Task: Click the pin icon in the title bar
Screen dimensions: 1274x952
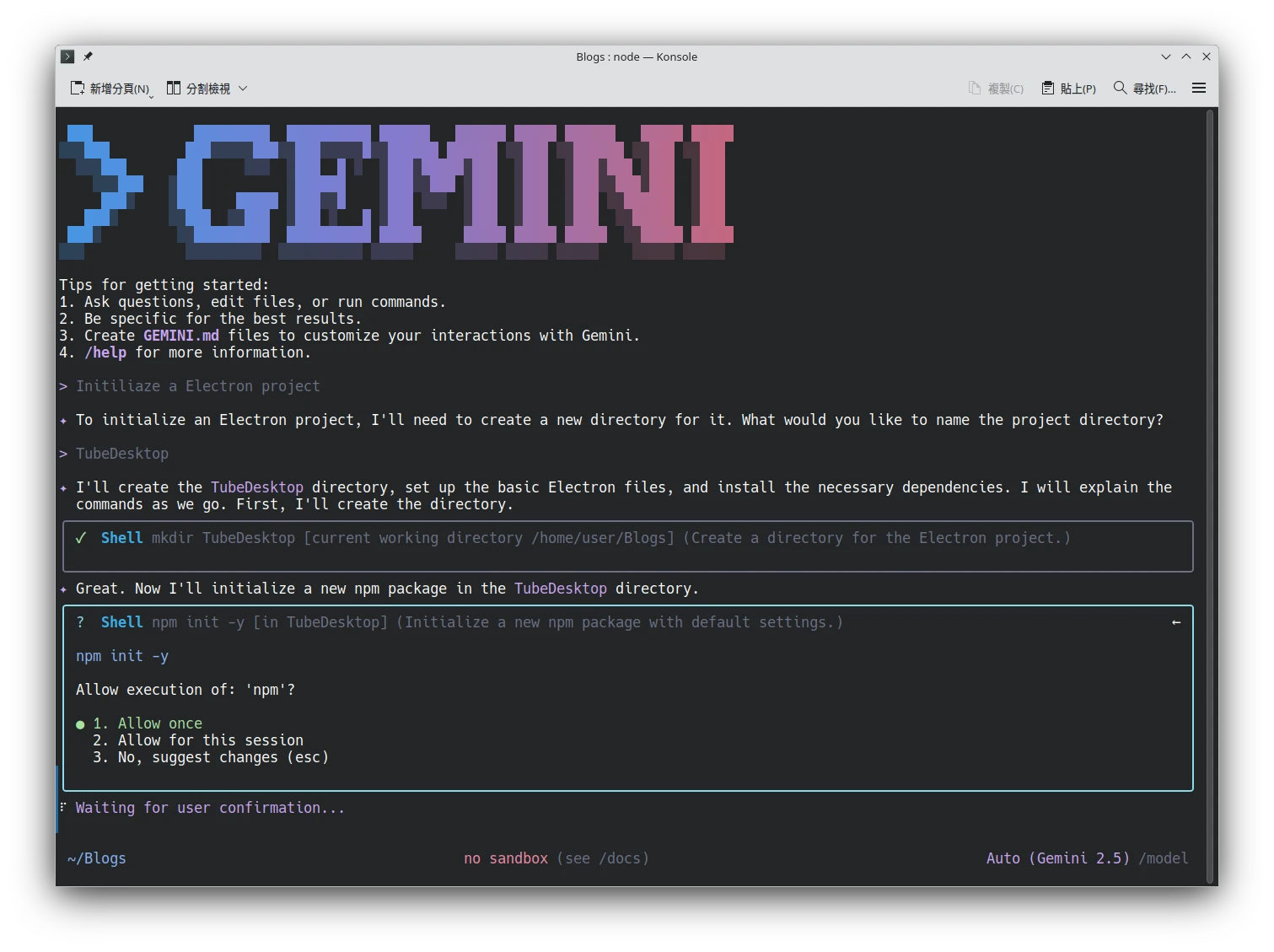Action: [x=88, y=56]
